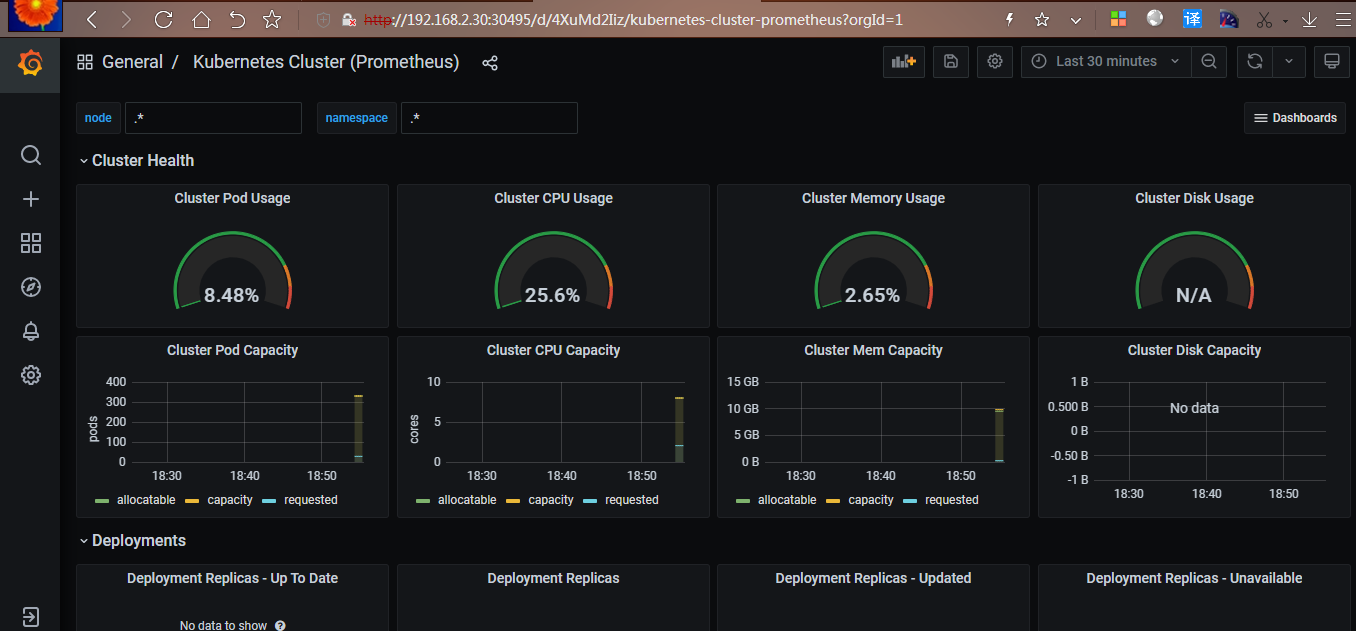This screenshot has height=631, width=1356.
Task: Click the Save dashboard icon
Action: (951, 61)
